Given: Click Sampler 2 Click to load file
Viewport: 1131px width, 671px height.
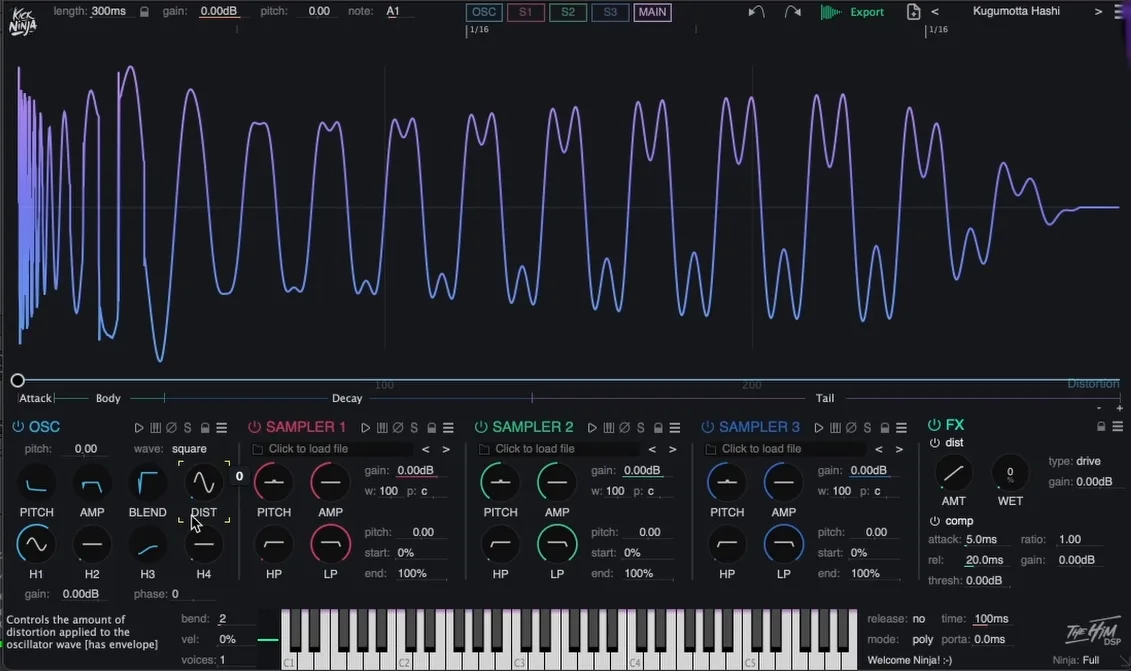Looking at the screenshot, I should tap(534, 449).
